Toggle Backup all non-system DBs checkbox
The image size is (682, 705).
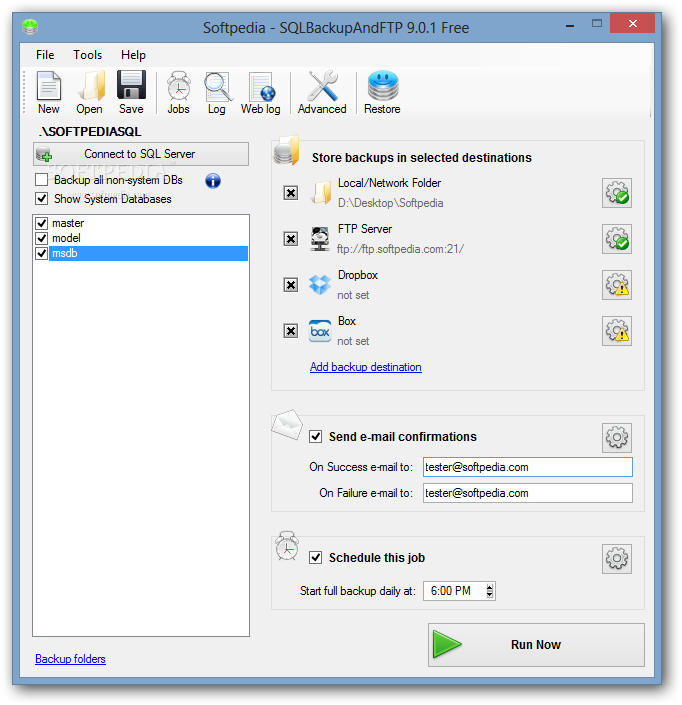(41, 180)
